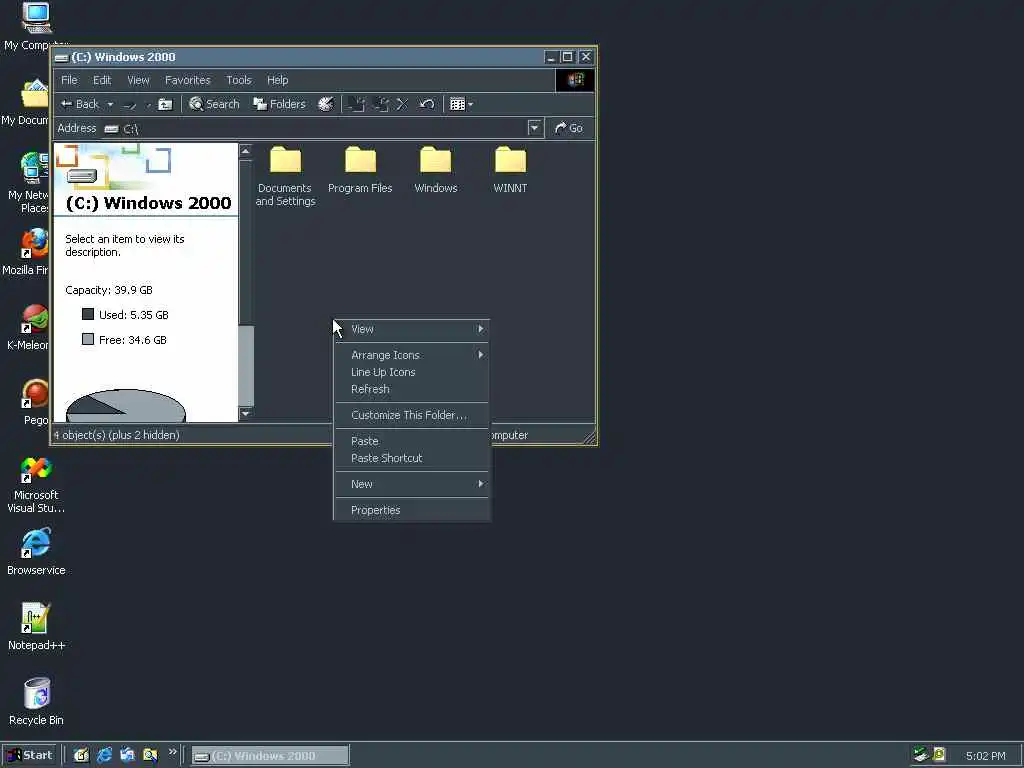This screenshot has width=1024, height=768.
Task: Click the Pegasus Mail desktop shortcut
Action: click(35, 402)
